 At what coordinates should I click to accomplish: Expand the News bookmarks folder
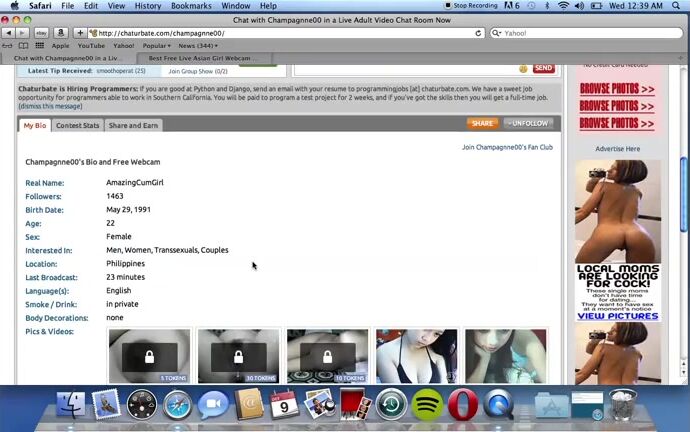pyautogui.click(x=198, y=45)
